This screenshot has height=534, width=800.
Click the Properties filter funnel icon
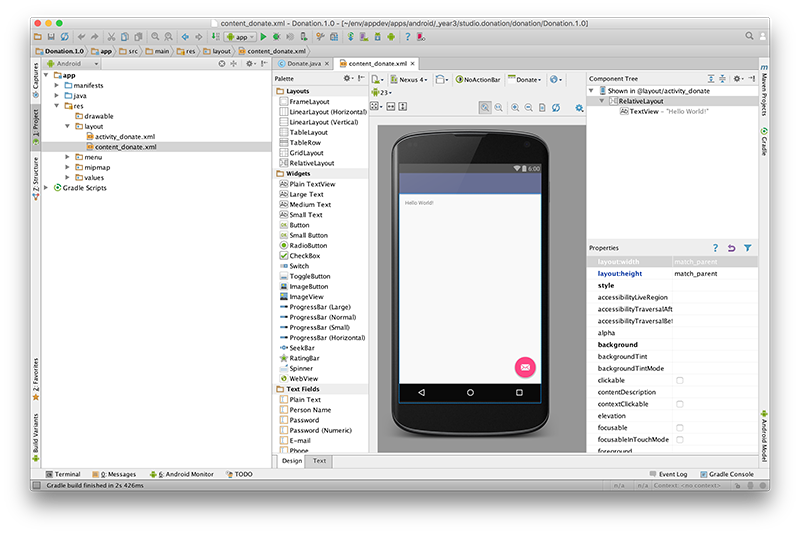(748, 248)
